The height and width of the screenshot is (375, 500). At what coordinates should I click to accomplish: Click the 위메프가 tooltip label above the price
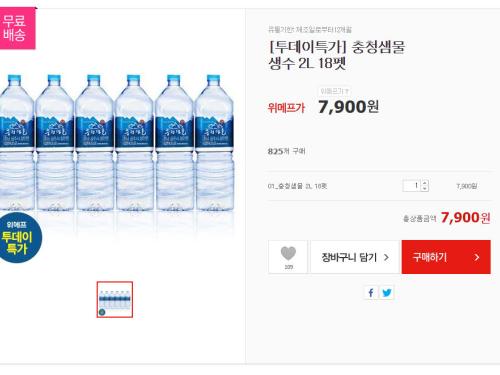pos(334,91)
